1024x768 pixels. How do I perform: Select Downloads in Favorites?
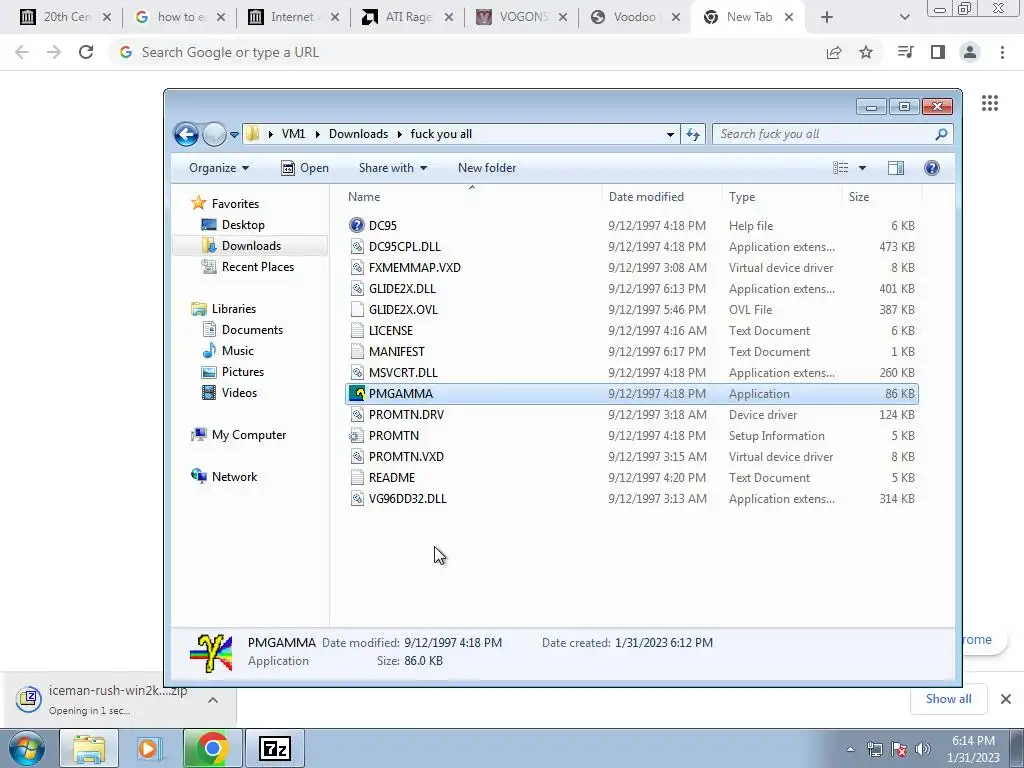(251, 246)
